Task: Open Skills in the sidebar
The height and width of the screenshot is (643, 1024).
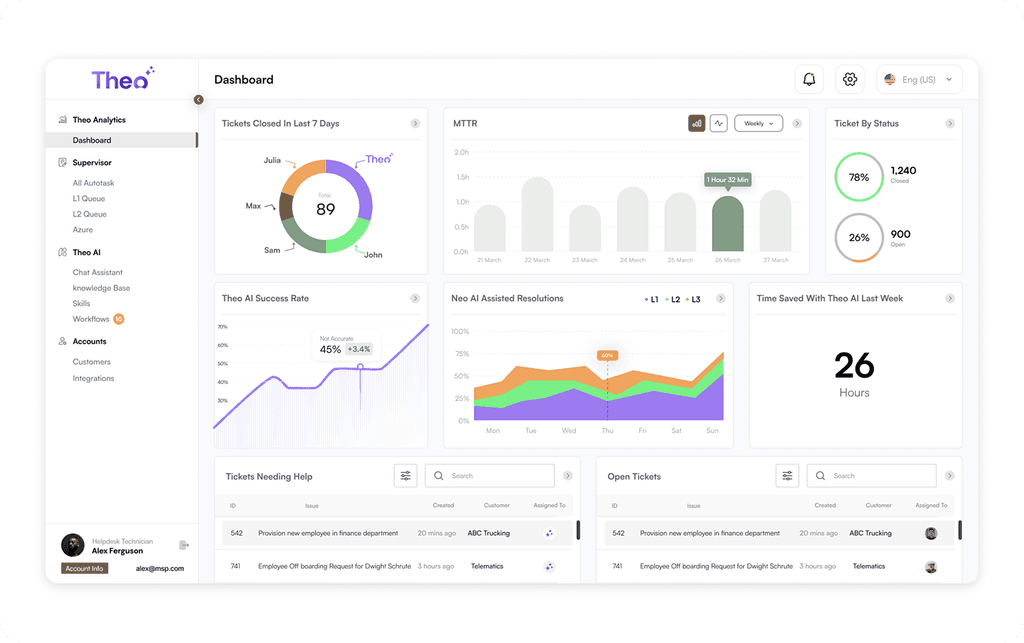Action: [x=82, y=304]
